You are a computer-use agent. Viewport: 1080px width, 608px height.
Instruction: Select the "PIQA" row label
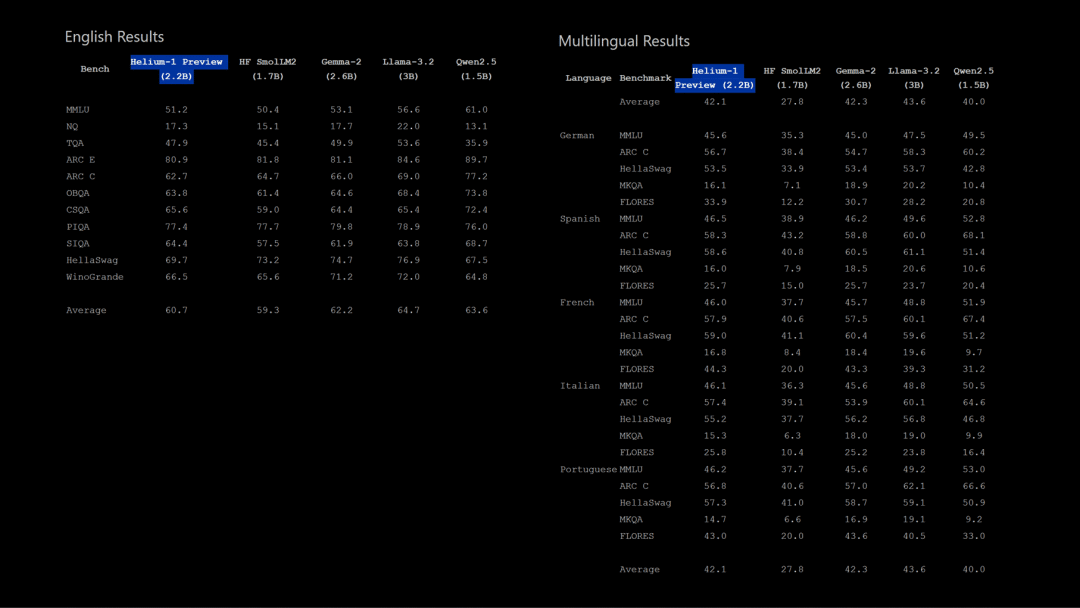pyautogui.click(x=78, y=227)
